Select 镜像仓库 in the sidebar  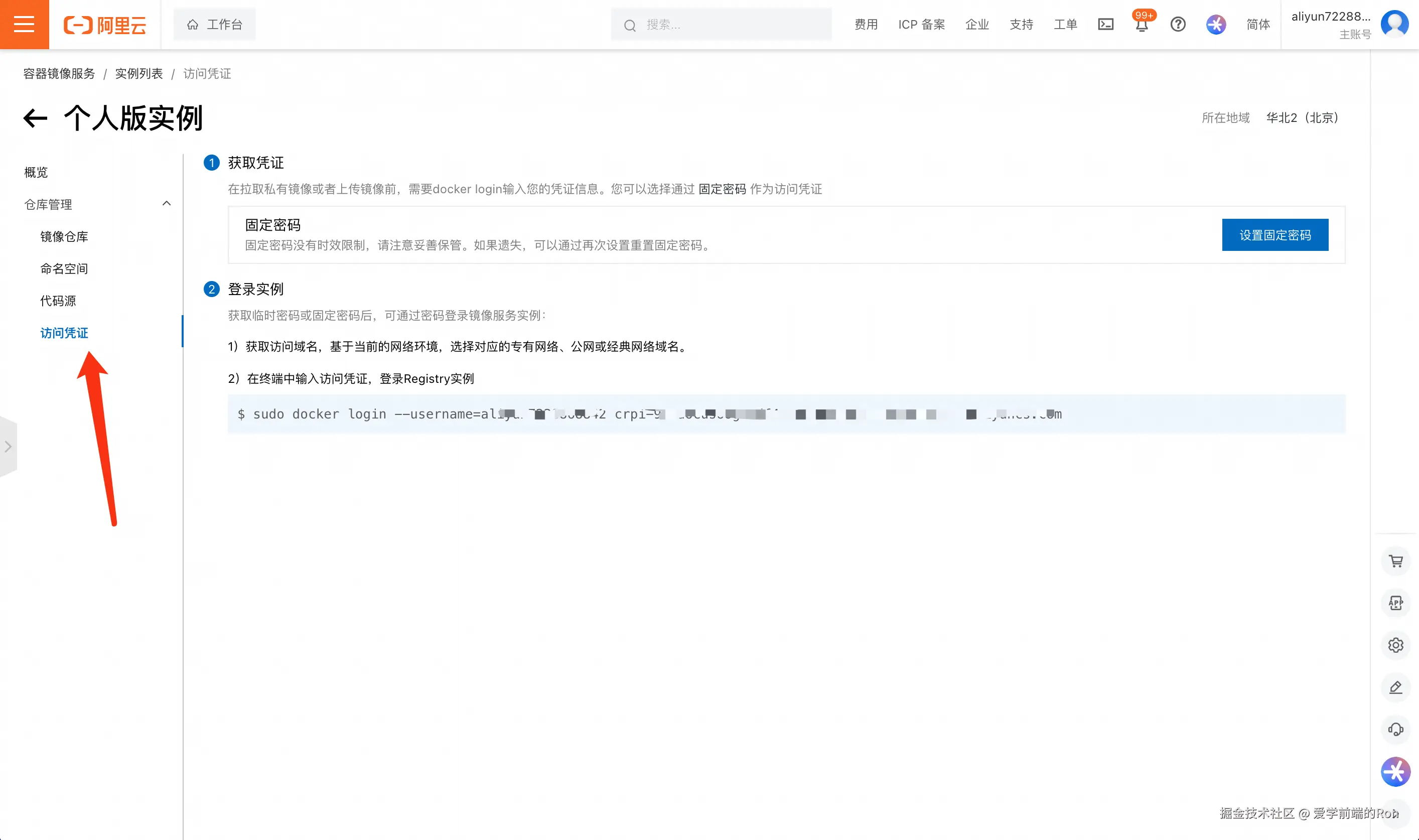pos(64,237)
